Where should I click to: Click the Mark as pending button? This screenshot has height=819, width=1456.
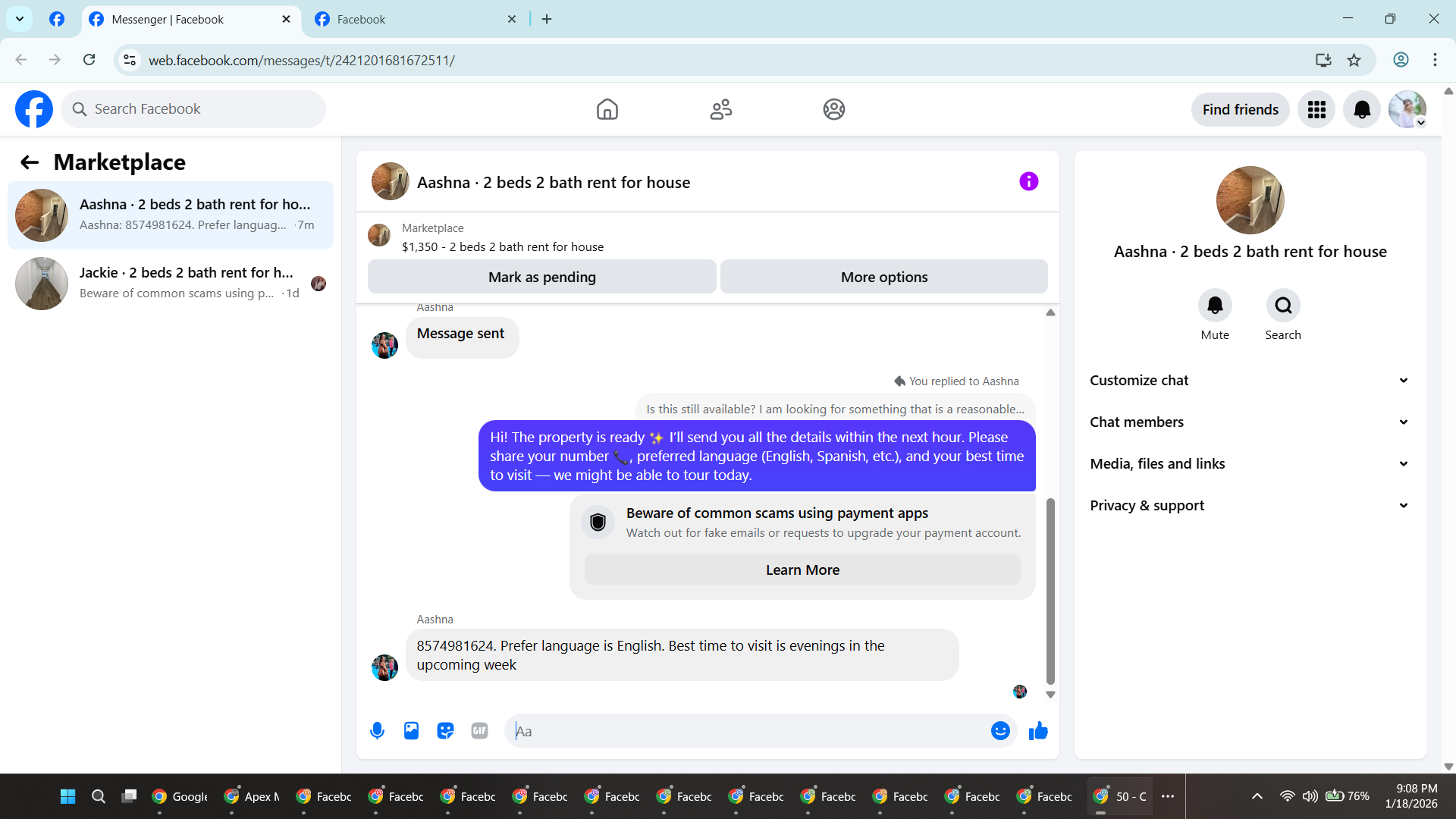541,278
